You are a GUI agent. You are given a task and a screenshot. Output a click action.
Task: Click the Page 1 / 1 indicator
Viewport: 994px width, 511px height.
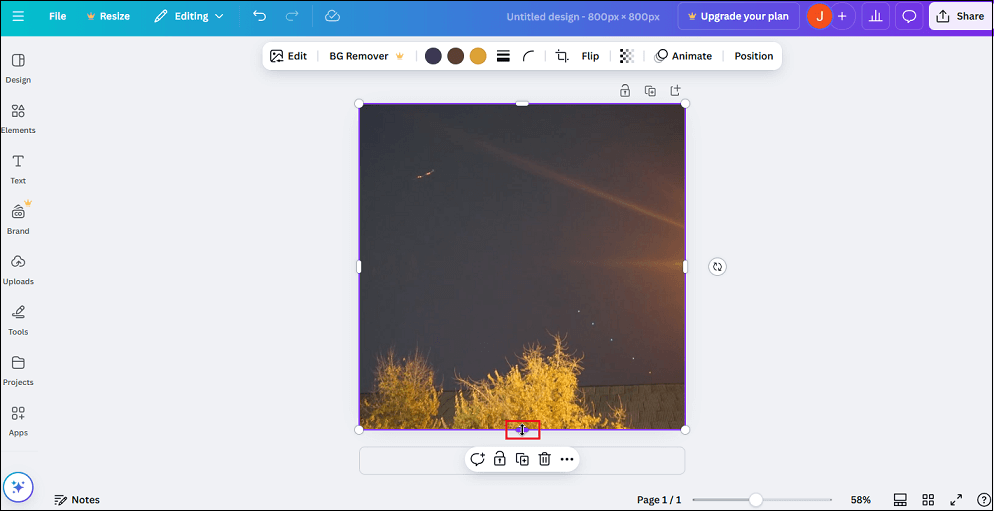point(659,500)
